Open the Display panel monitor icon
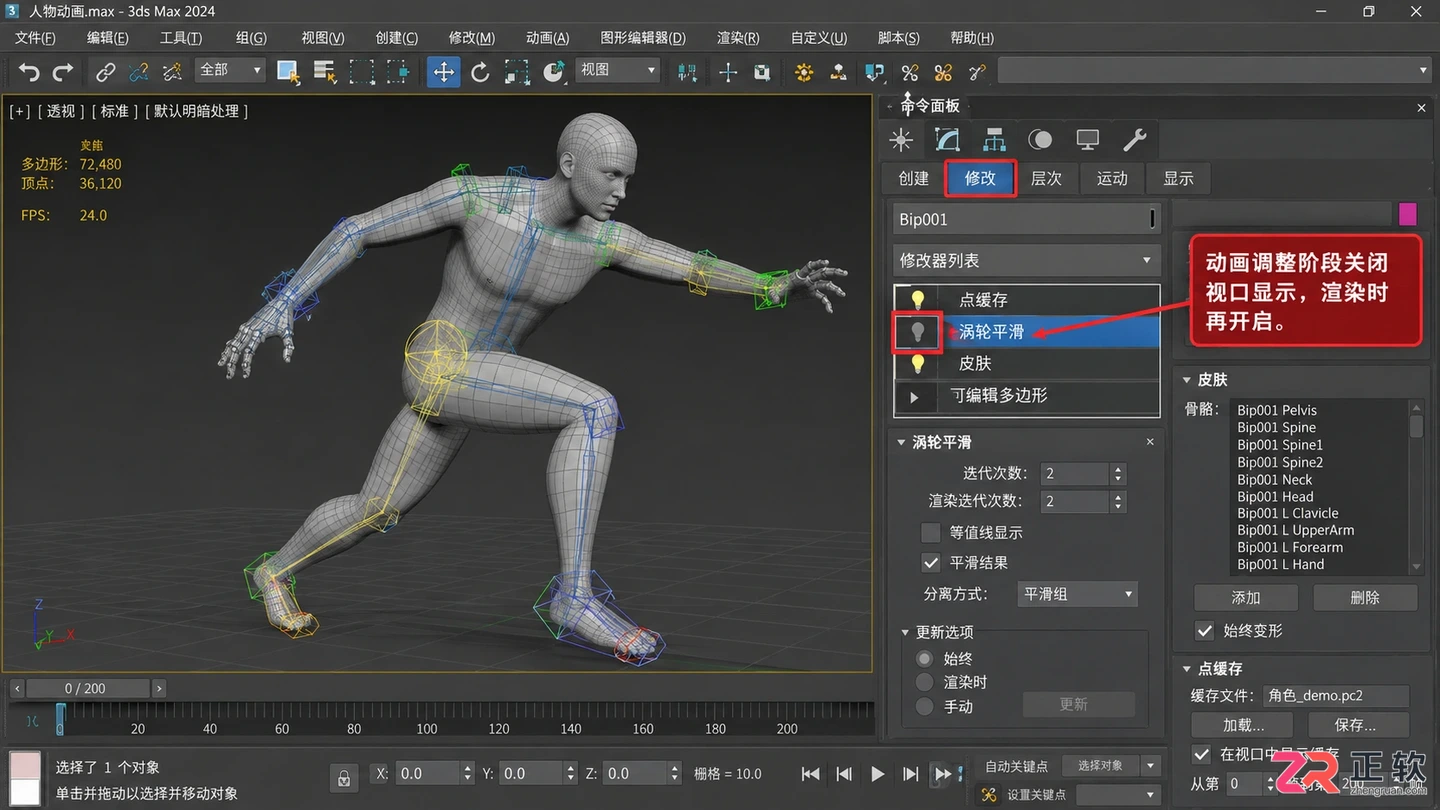This screenshot has width=1440, height=810. pos(1087,140)
